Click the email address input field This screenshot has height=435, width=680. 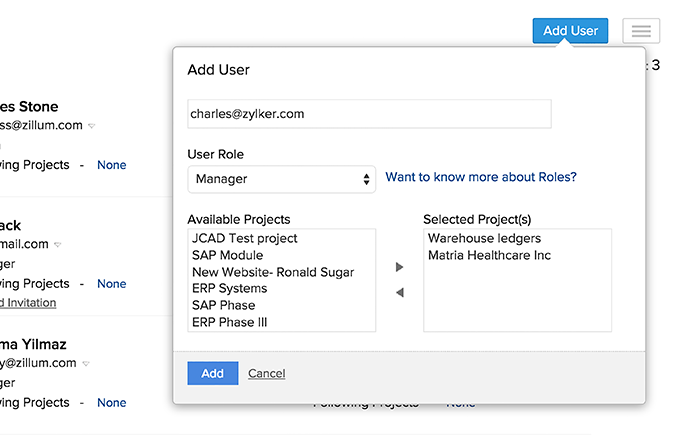coord(369,114)
